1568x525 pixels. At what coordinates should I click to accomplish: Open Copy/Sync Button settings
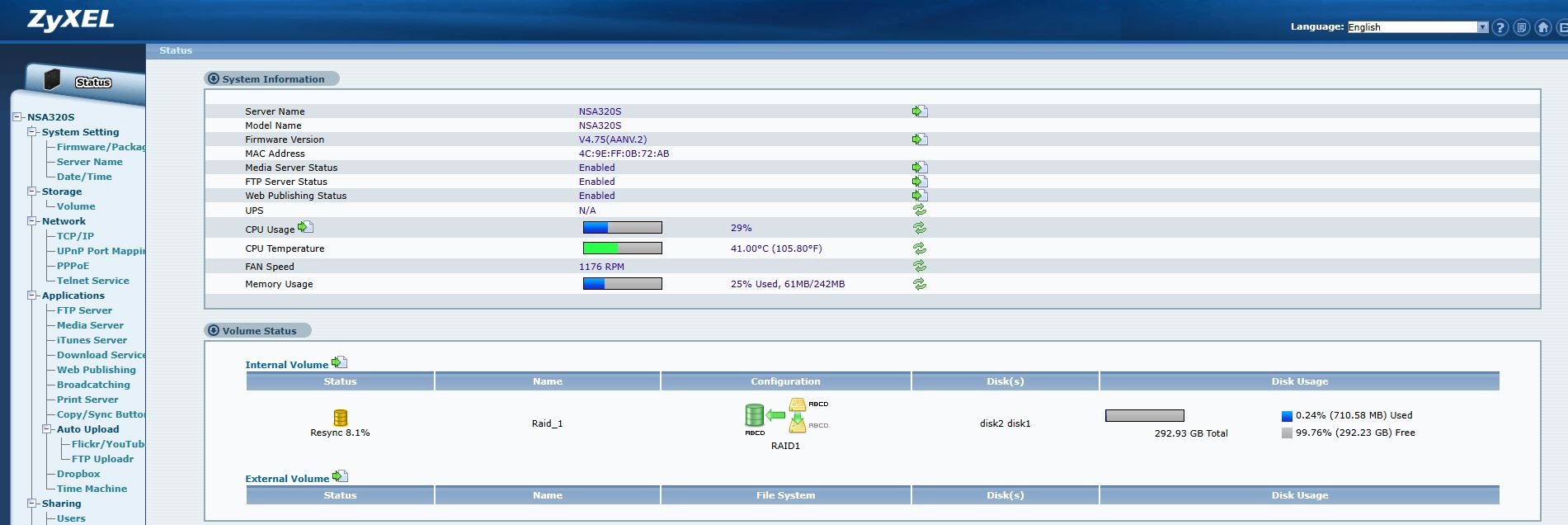pos(101,414)
